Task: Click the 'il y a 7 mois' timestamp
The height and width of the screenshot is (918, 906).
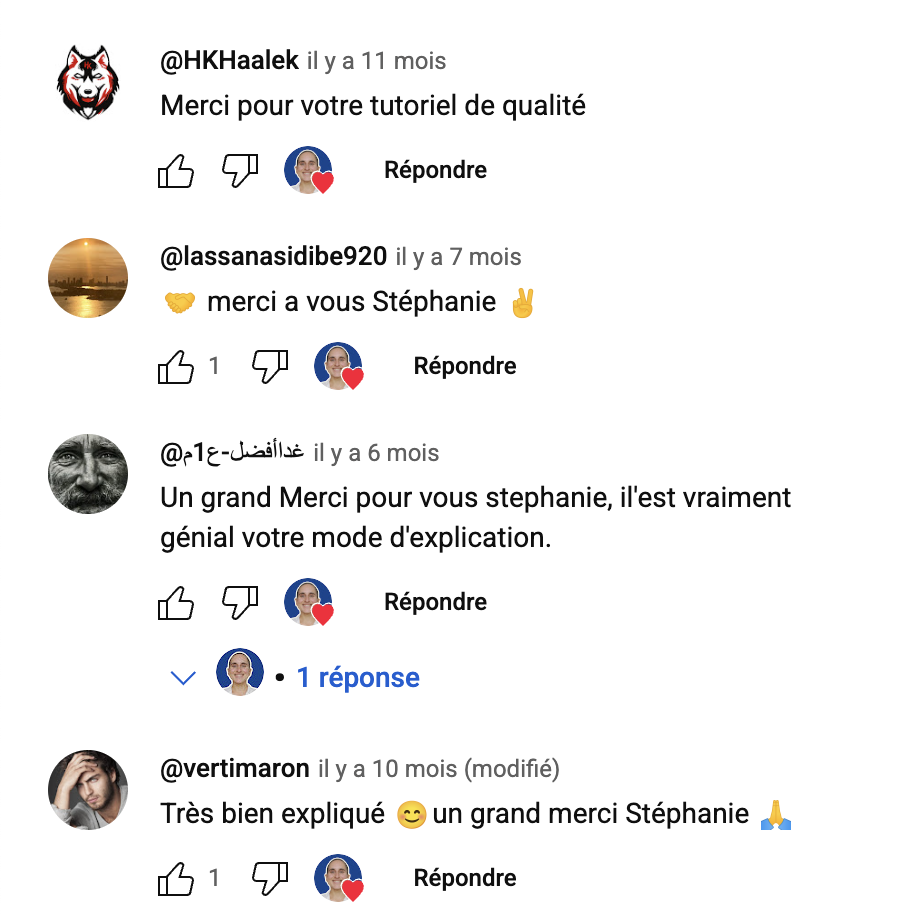Action: coord(458,257)
